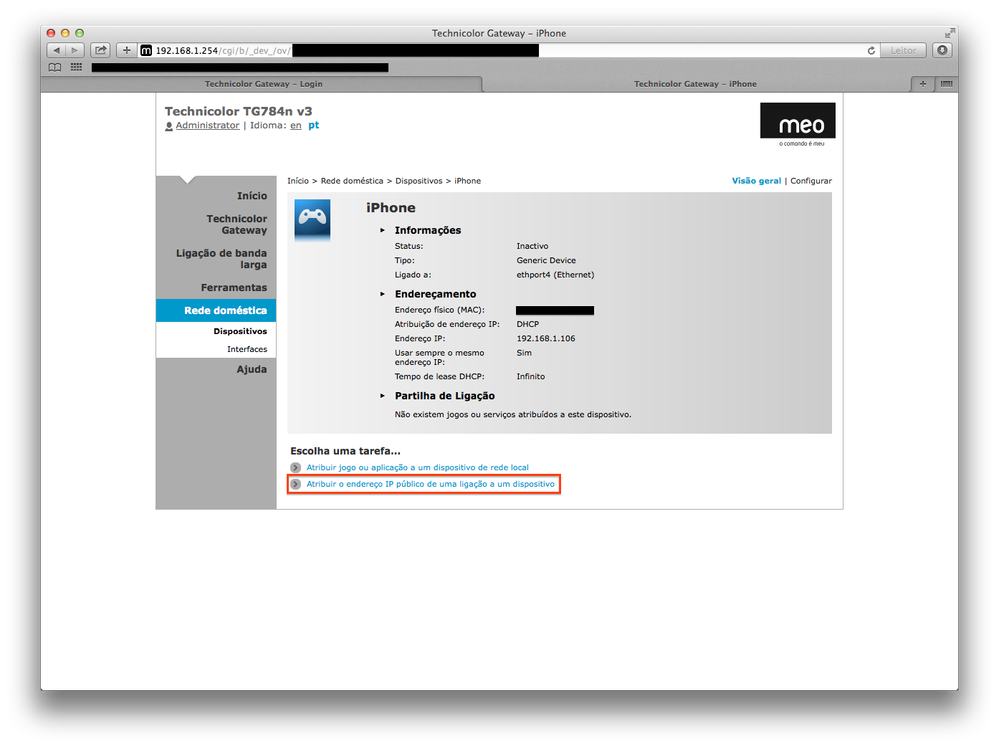999x747 pixels.
Task: Click the Safari forward arrow button
Action: 76,50
